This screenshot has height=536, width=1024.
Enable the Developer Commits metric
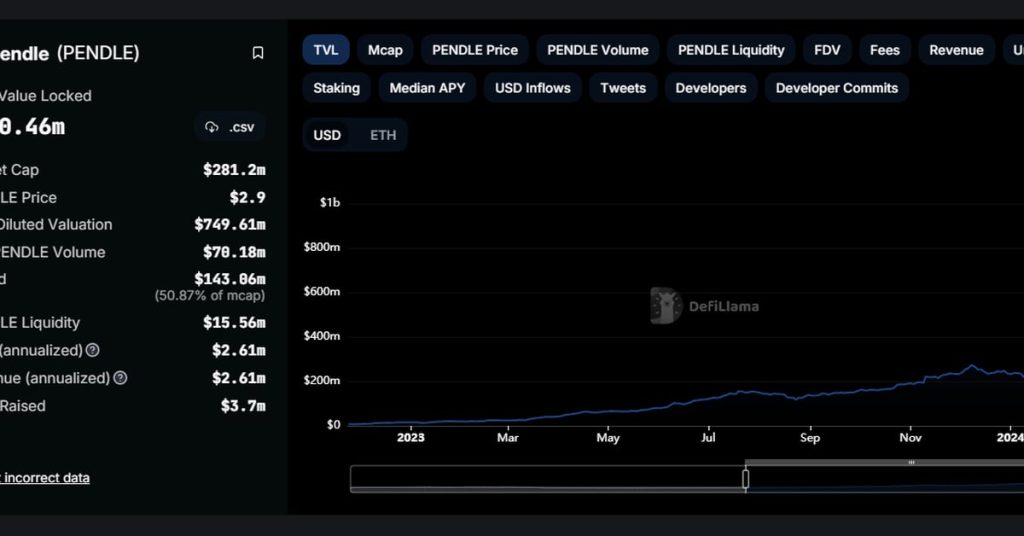[837, 88]
